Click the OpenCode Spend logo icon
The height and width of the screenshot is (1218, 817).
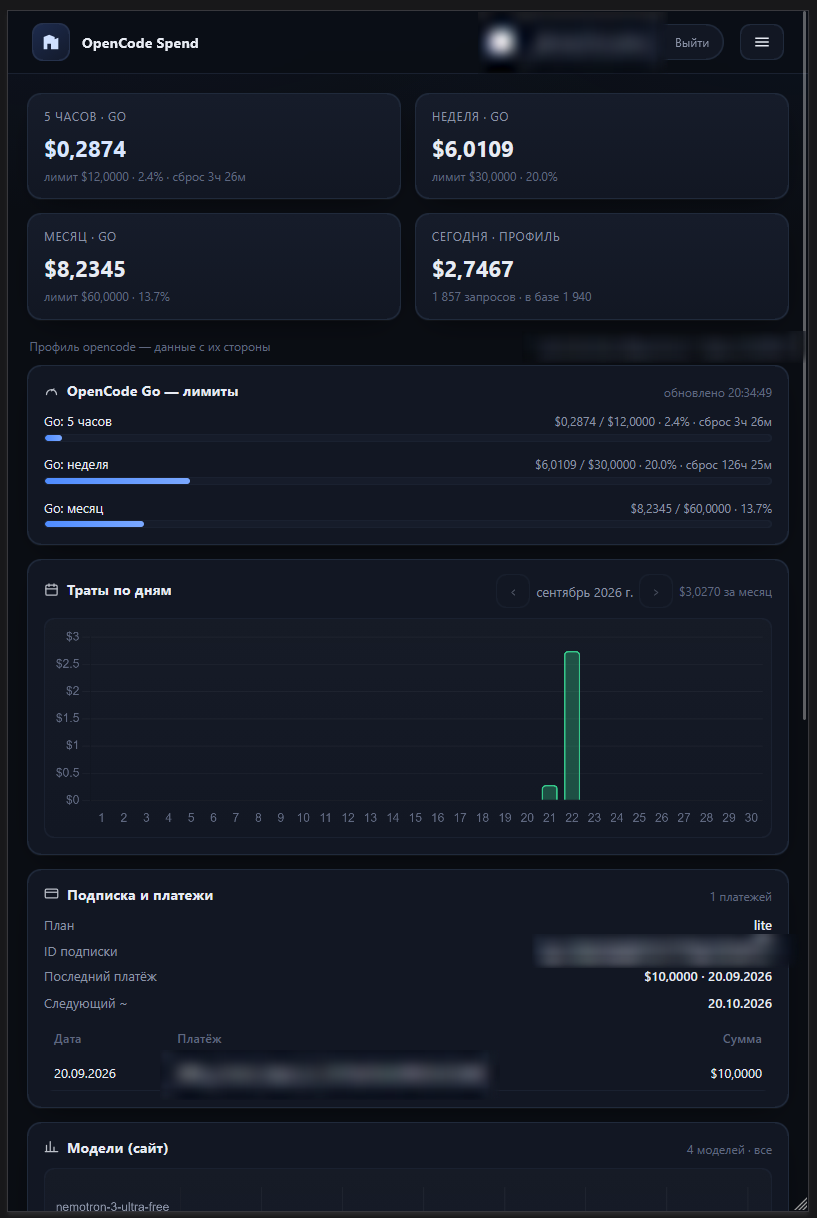[x=51, y=42]
